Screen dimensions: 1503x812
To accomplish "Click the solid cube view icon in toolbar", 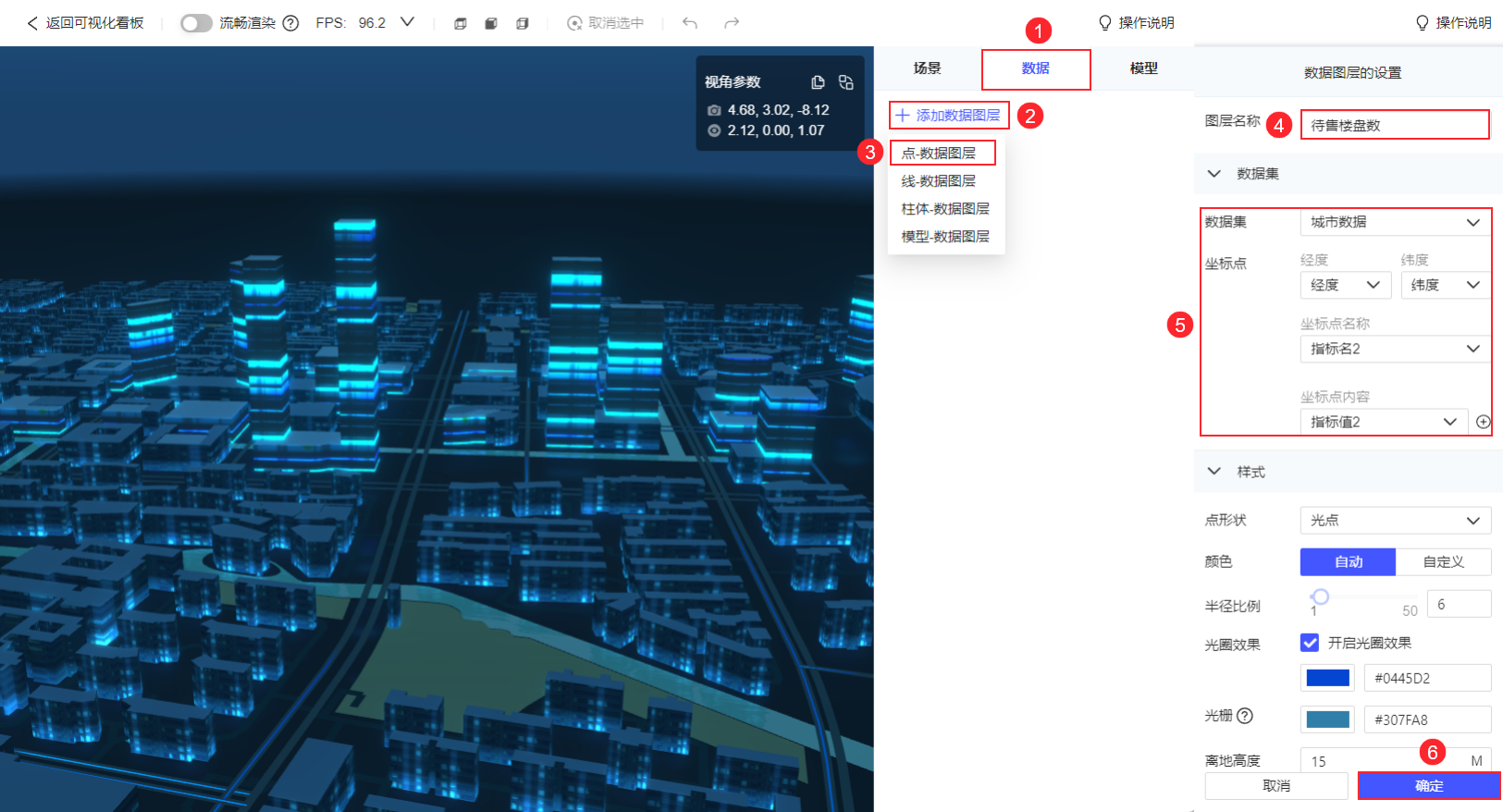I will coord(491,23).
